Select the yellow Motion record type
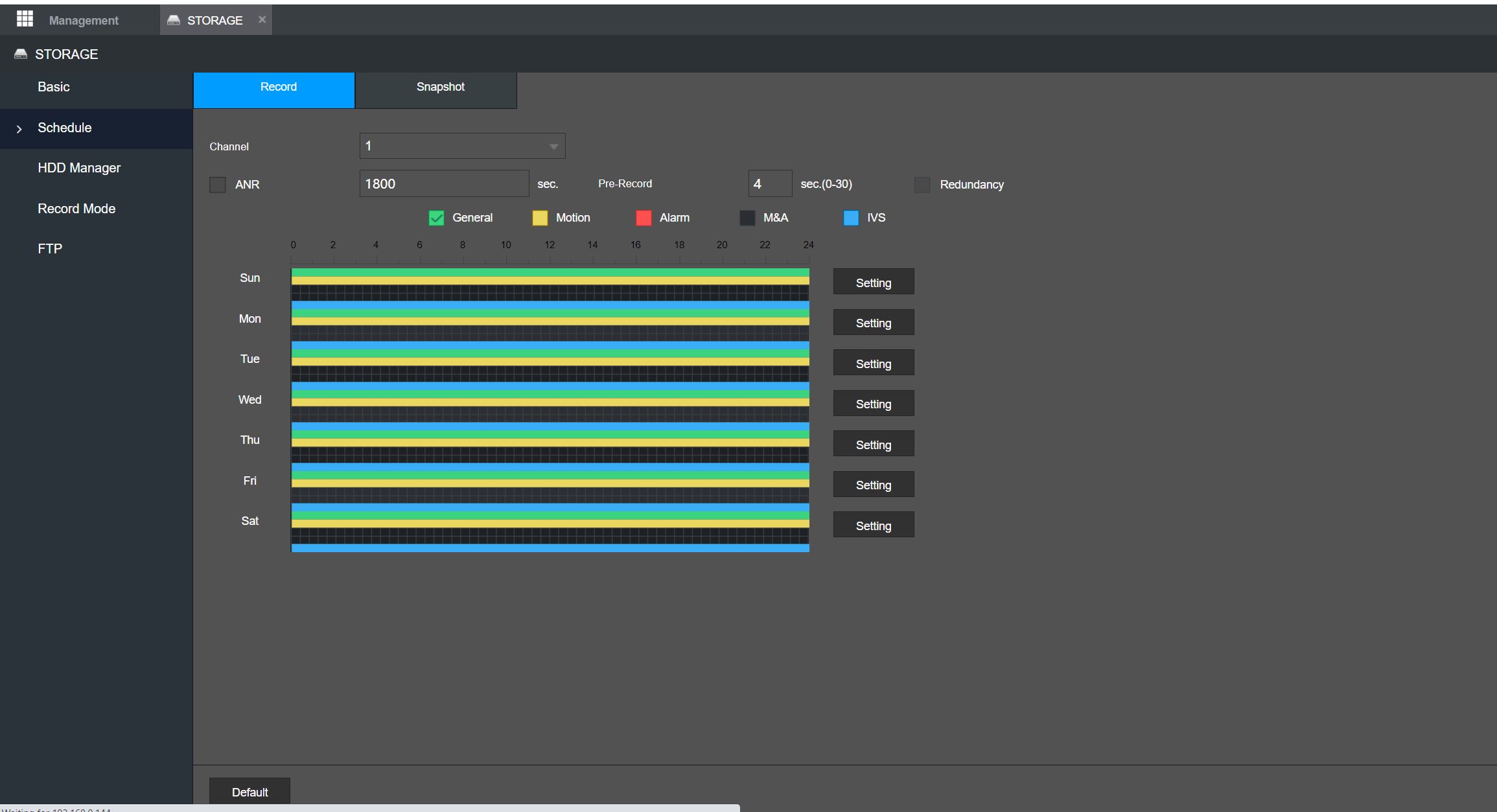Screen dimensions: 1497x812 (540, 218)
